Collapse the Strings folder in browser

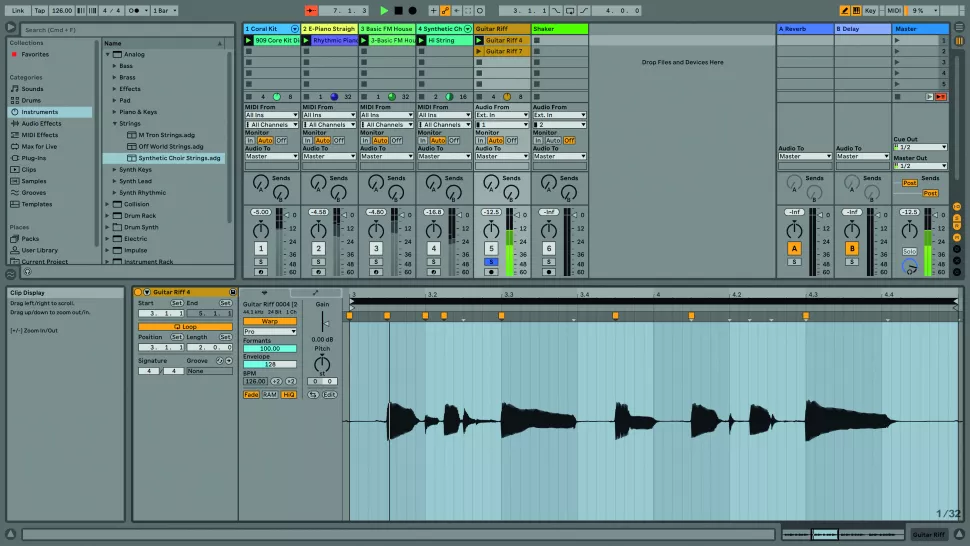[113, 124]
